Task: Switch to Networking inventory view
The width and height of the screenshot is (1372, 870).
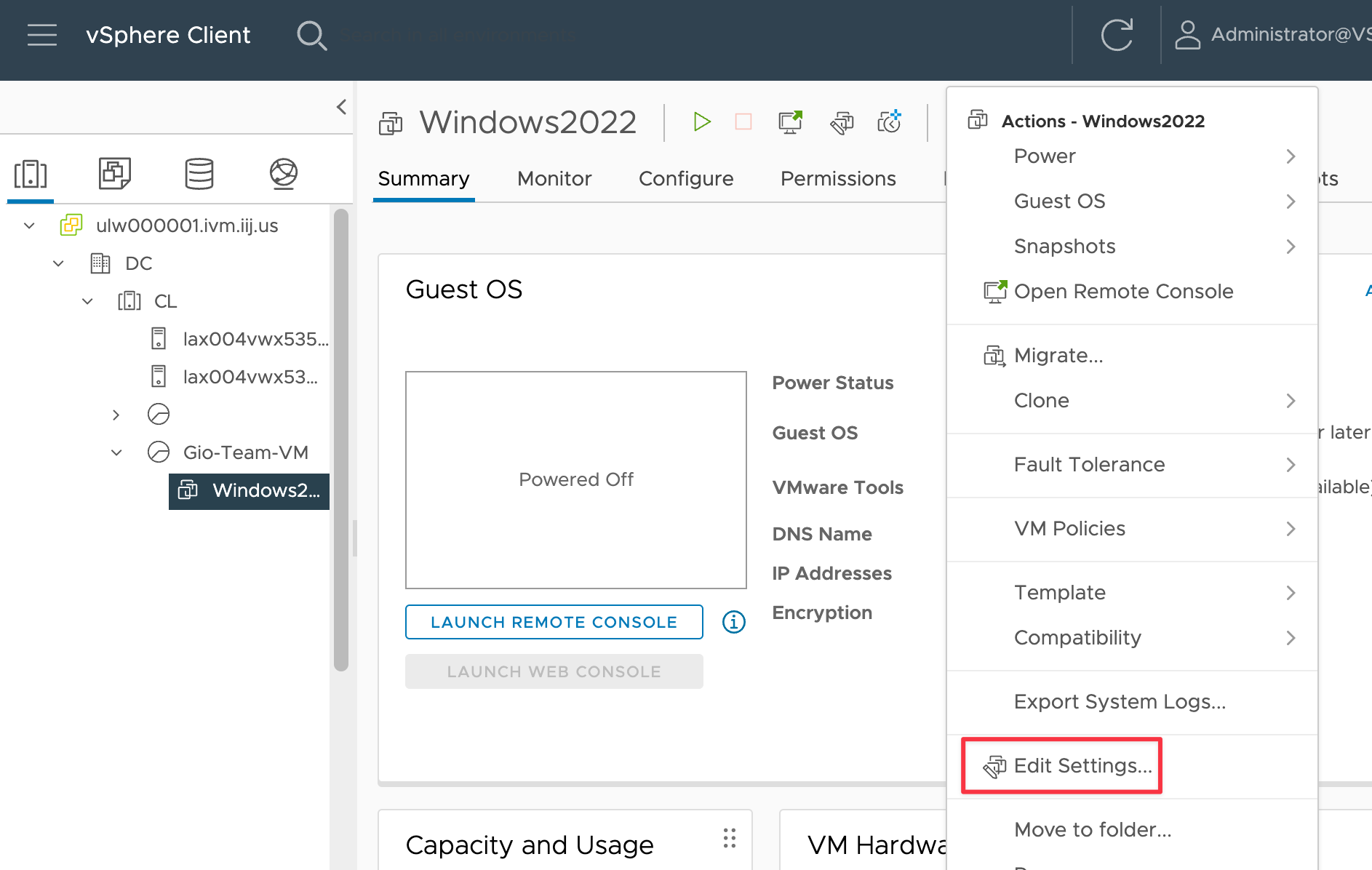Action: [284, 174]
